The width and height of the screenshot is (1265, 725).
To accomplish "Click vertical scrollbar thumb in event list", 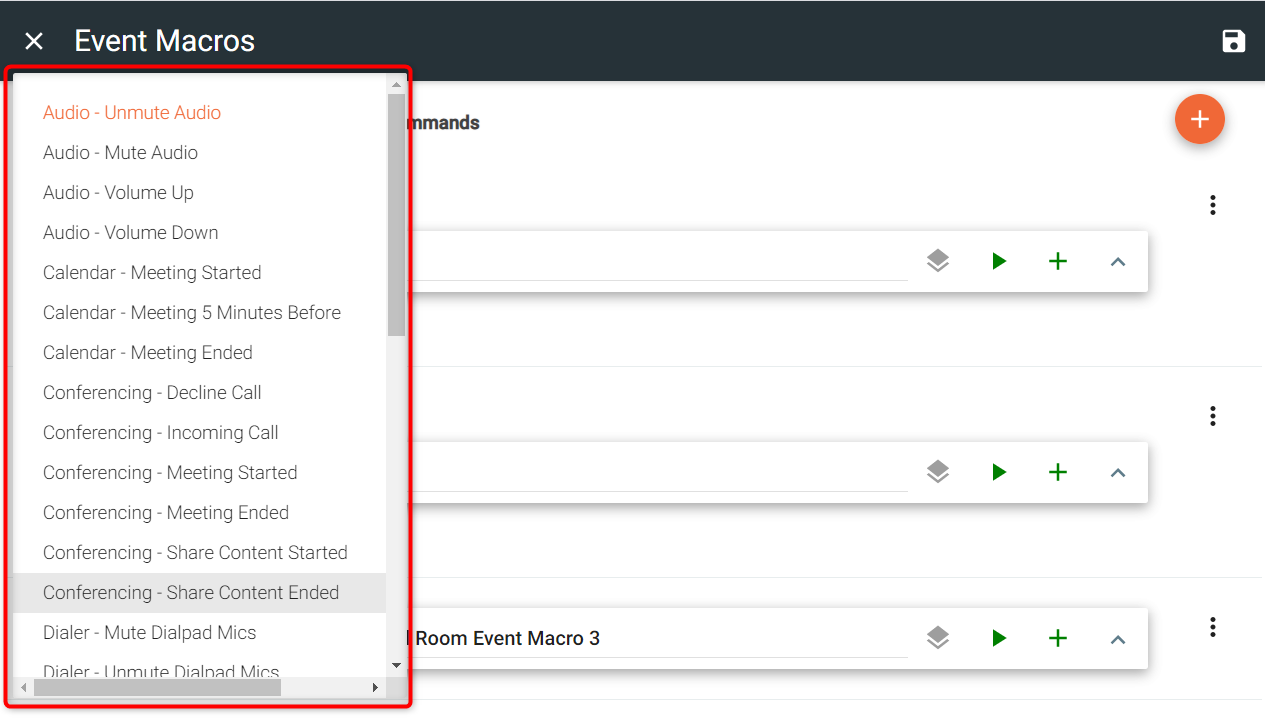I will pyautogui.click(x=396, y=215).
